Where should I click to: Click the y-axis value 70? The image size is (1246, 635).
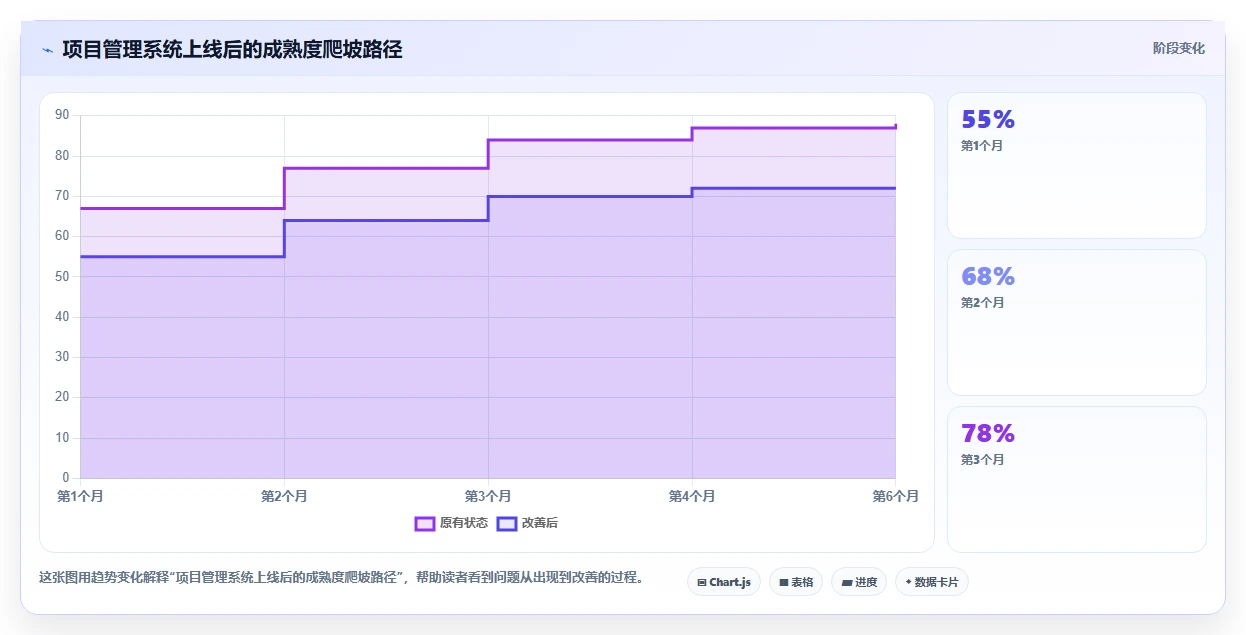[x=62, y=196]
